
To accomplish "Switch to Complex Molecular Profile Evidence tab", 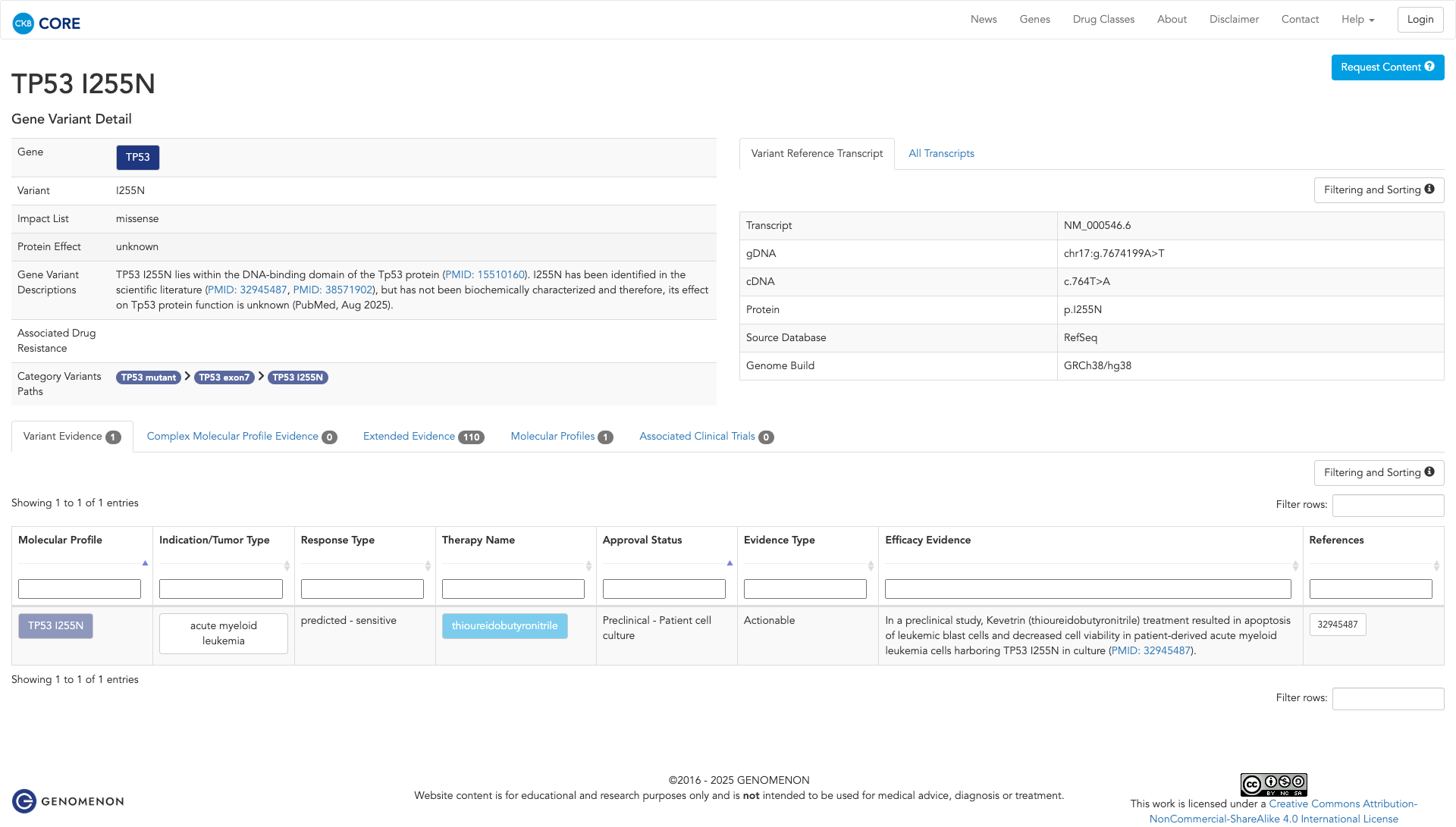I will 242,437.
